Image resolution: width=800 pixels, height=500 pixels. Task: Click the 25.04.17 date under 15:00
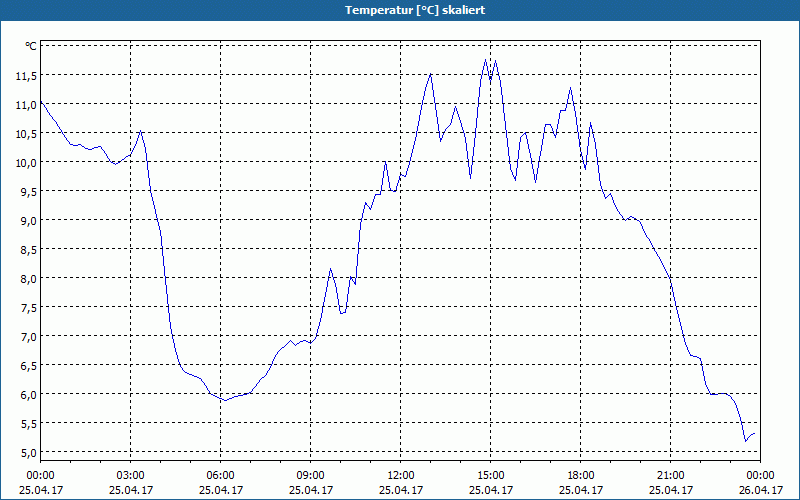[x=491, y=490]
